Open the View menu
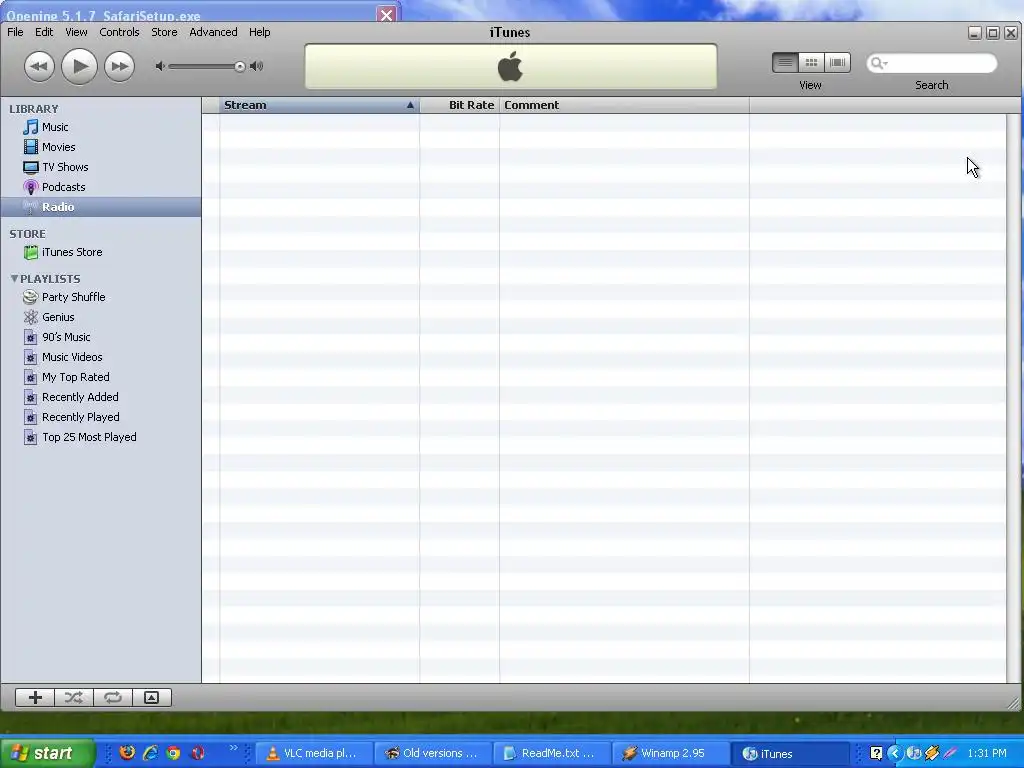1024x768 pixels. click(76, 32)
